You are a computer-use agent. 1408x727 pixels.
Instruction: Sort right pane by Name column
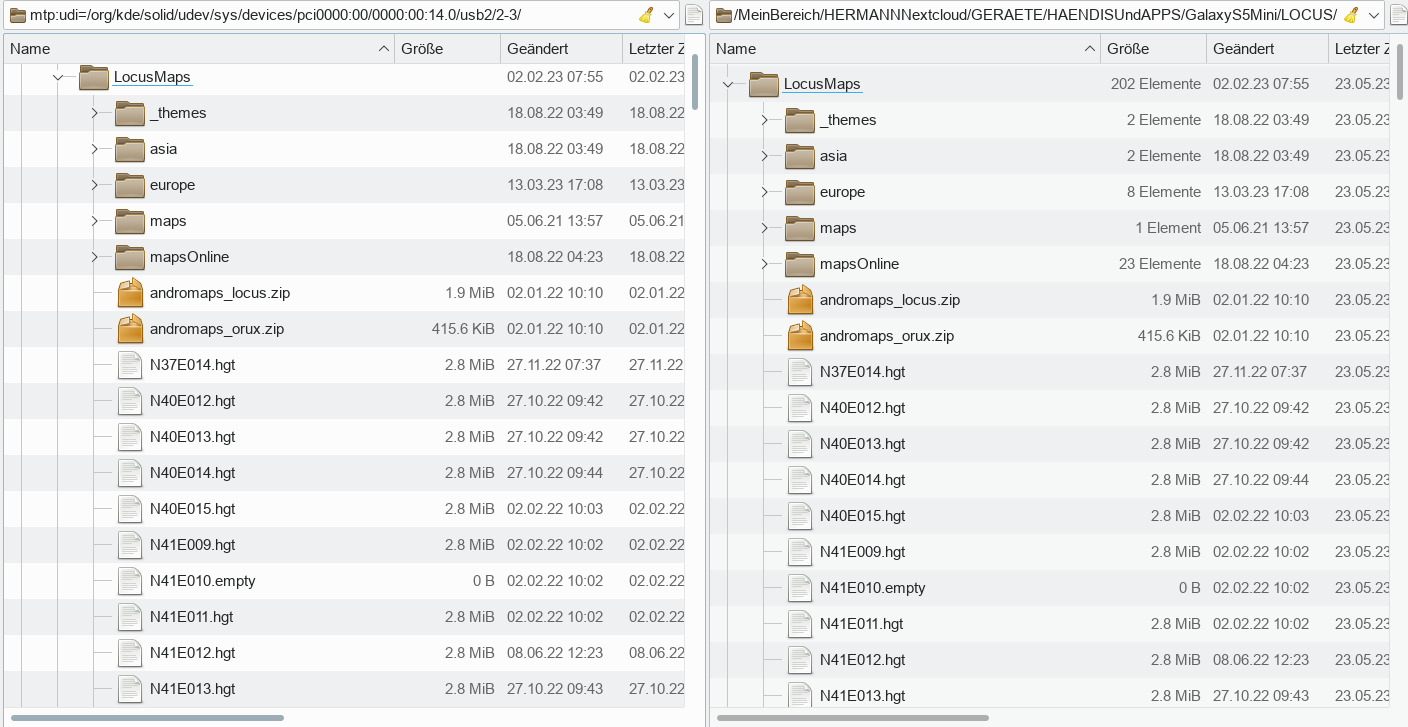point(905,48)
